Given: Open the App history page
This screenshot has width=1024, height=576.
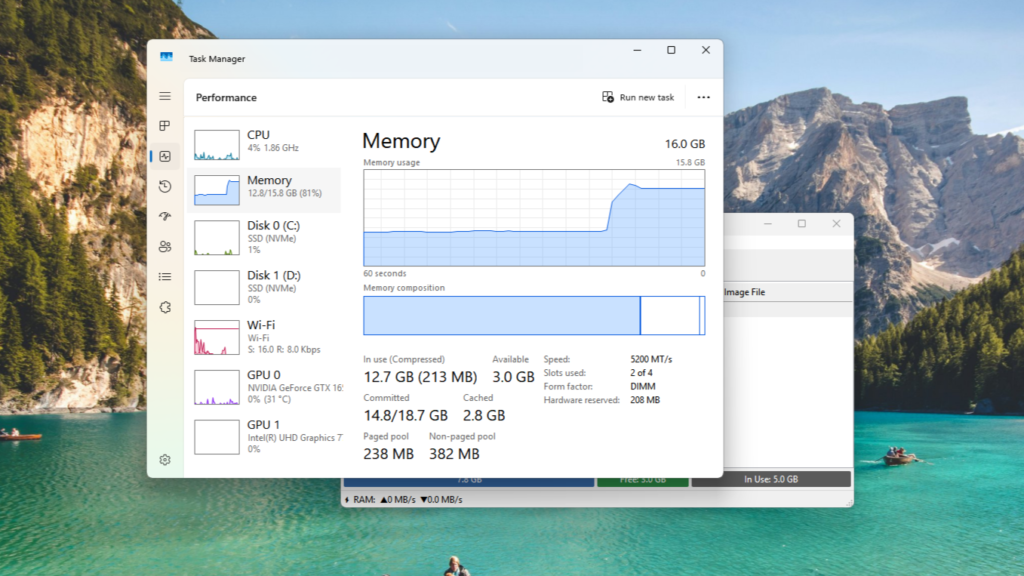Looking at the screenshot, I should click(x=165, y=186).
